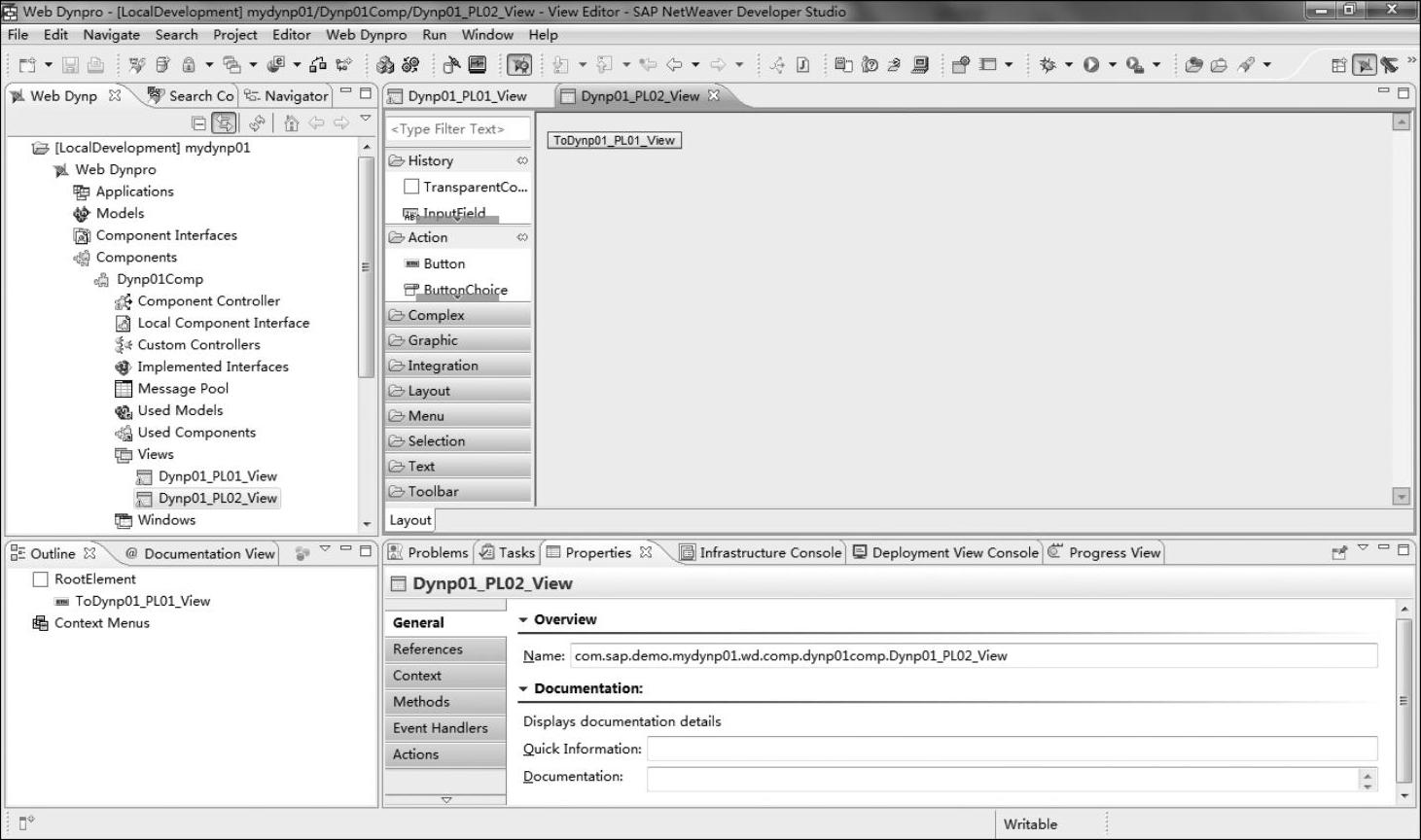Open the Infrastructure Console tab
The width and height of the screenshot is (1421, 840).
[761, 552]
